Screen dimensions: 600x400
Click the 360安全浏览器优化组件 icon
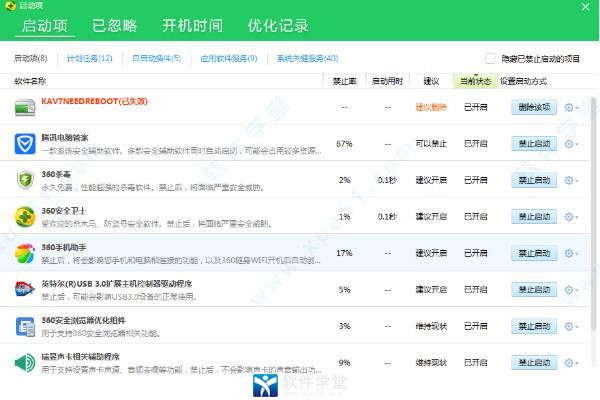click(x=25, y=326)
